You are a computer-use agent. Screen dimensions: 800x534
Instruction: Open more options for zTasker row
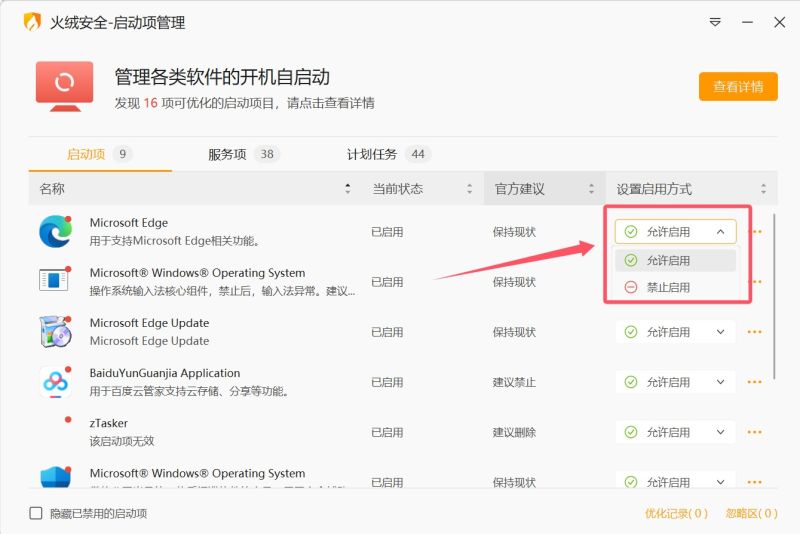pyautogui.click(x=754, y=432)
